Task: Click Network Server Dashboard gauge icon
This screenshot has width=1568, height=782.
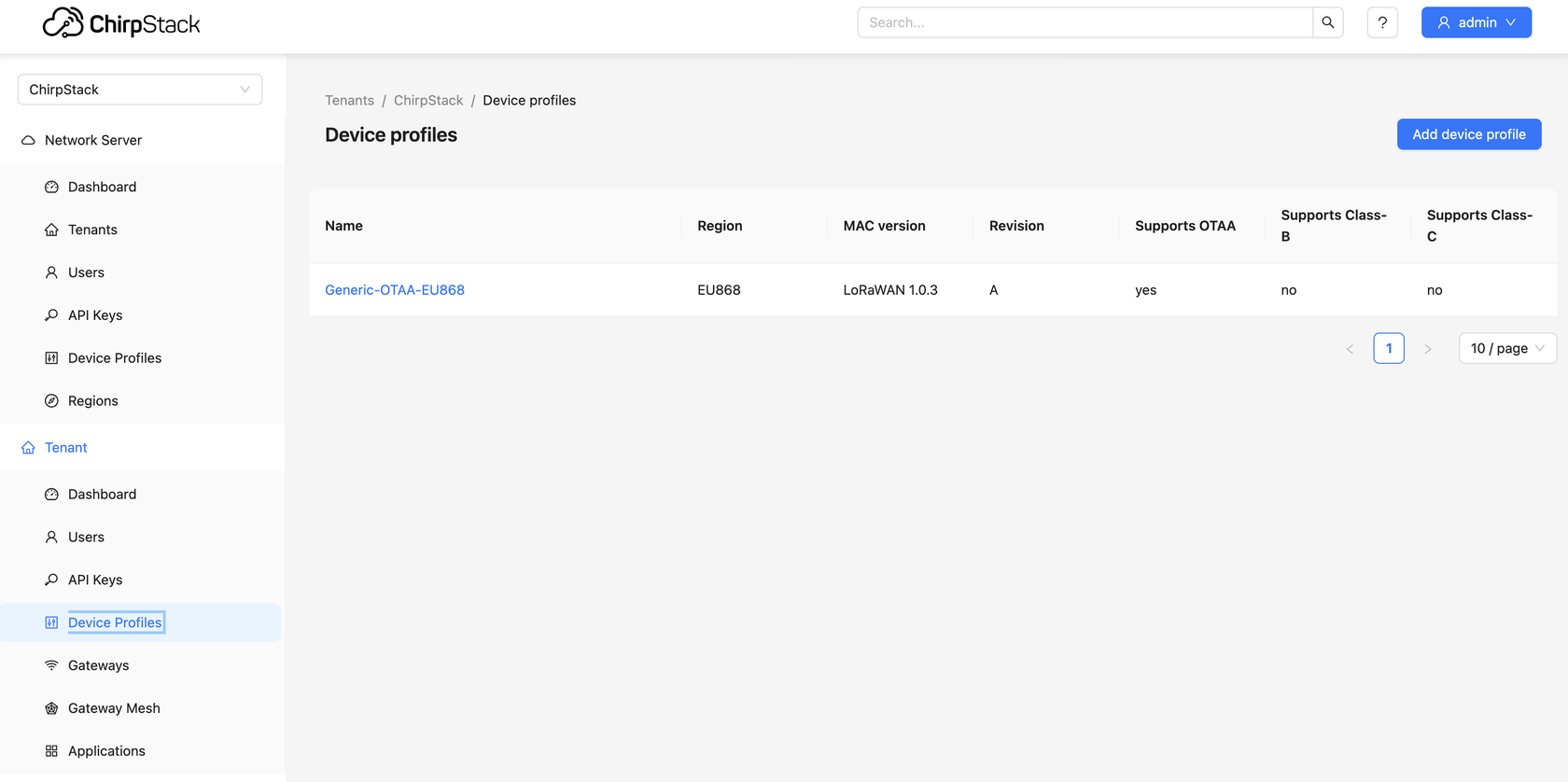Action: tap(51, 187)
